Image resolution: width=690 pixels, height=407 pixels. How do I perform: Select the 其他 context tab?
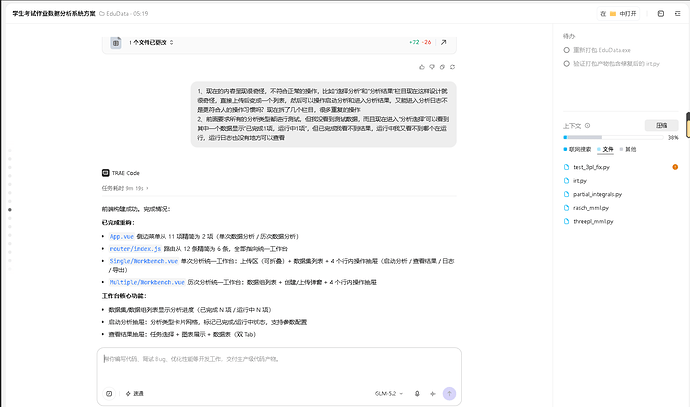tap(628, 149)
